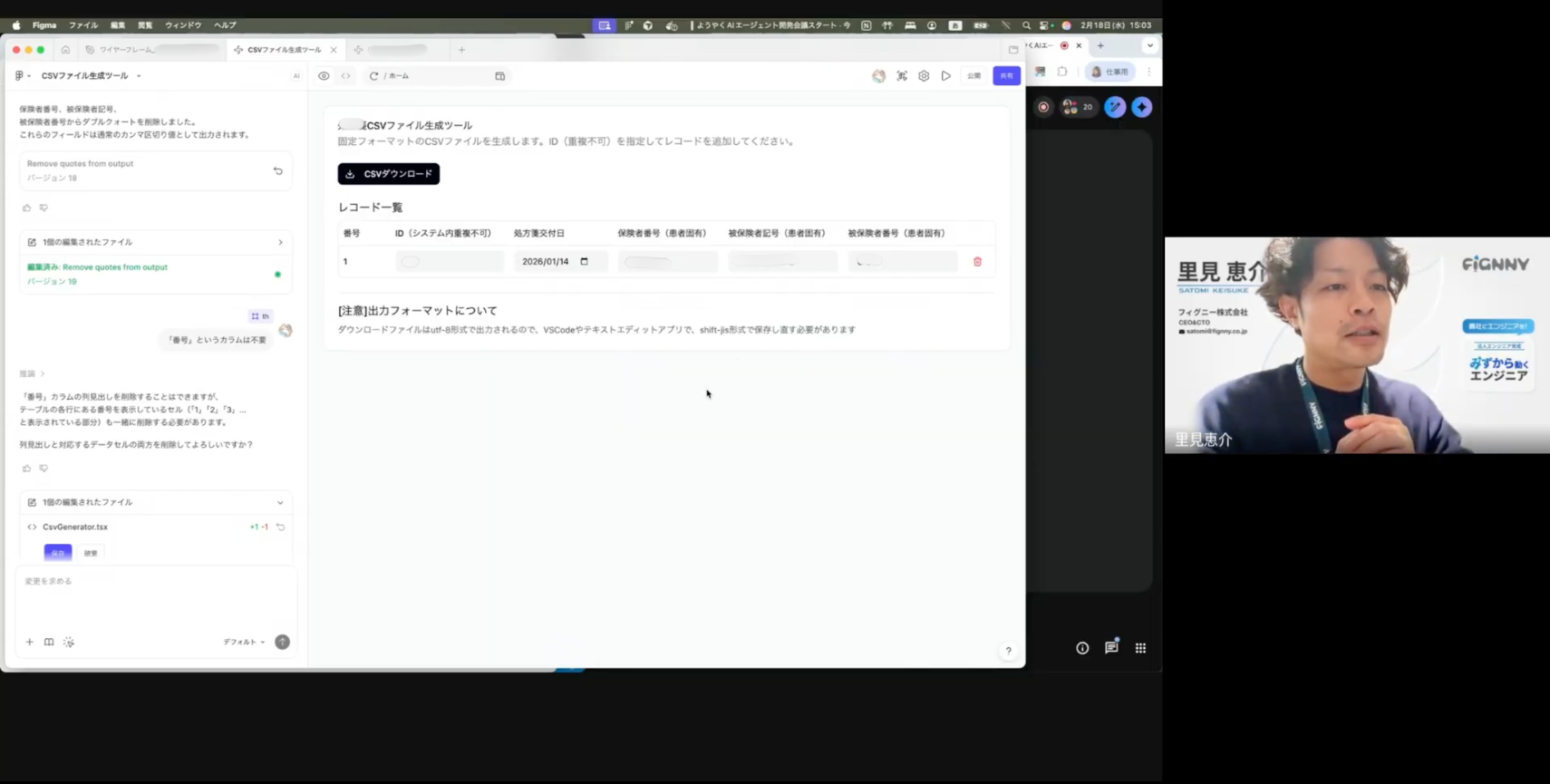The width and height of the screenshot is (1550, 784).
Task: Click the CSVダウンロード button
Action: (389, 174)
